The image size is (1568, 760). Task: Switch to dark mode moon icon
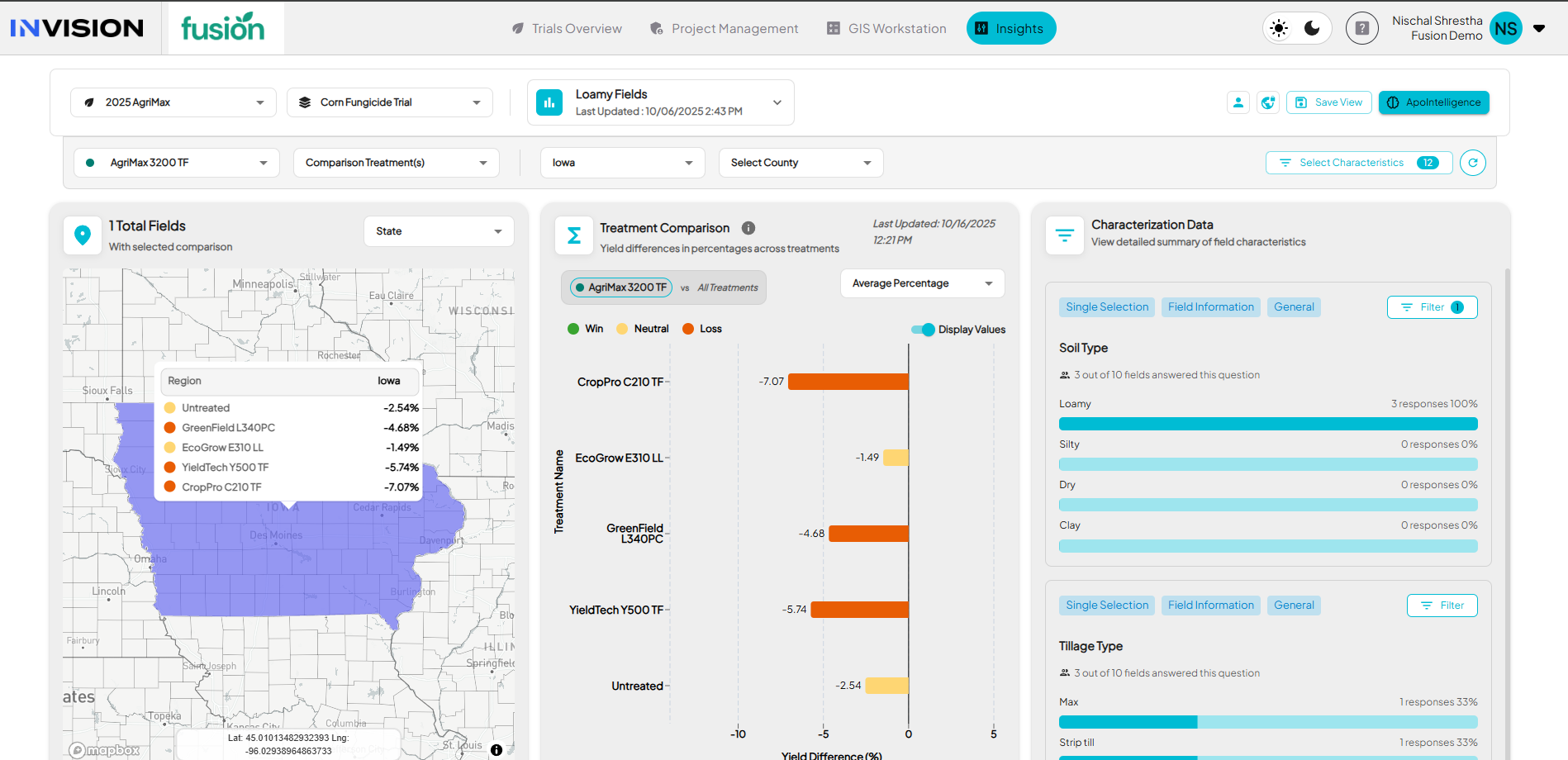click(x=1312, y=28)
